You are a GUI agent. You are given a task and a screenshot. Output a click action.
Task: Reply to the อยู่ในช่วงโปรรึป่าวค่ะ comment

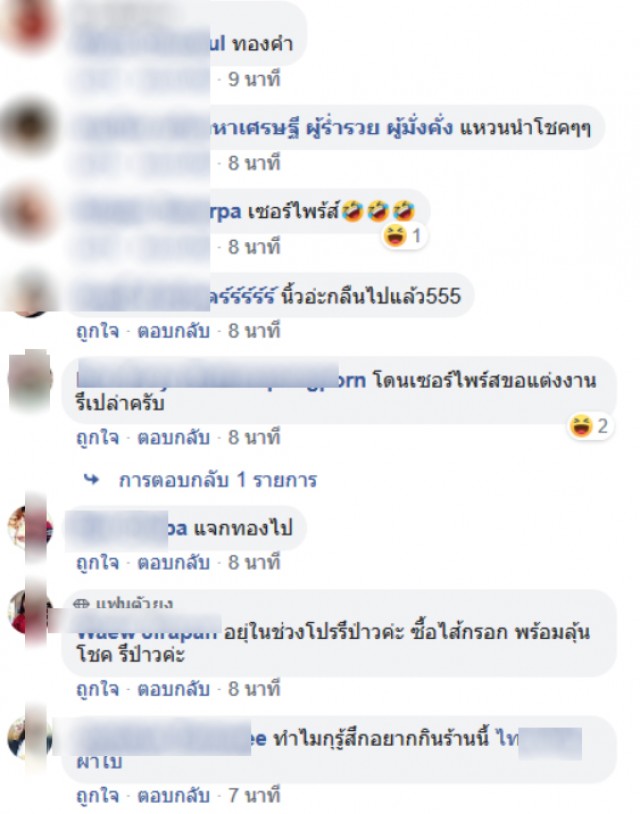click(173, 689)
